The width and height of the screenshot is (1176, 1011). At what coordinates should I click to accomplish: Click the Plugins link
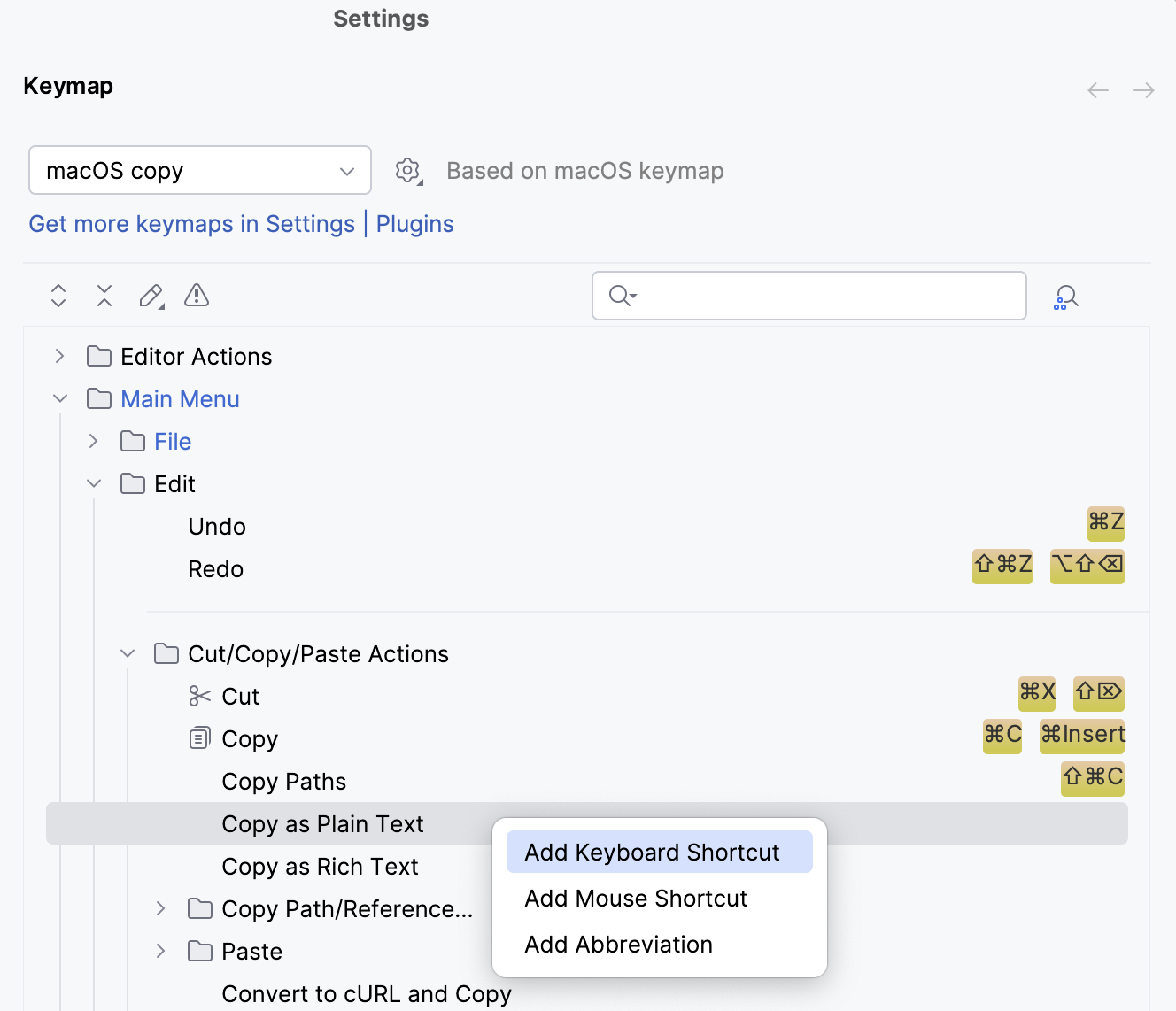click(x=414, y=224)
